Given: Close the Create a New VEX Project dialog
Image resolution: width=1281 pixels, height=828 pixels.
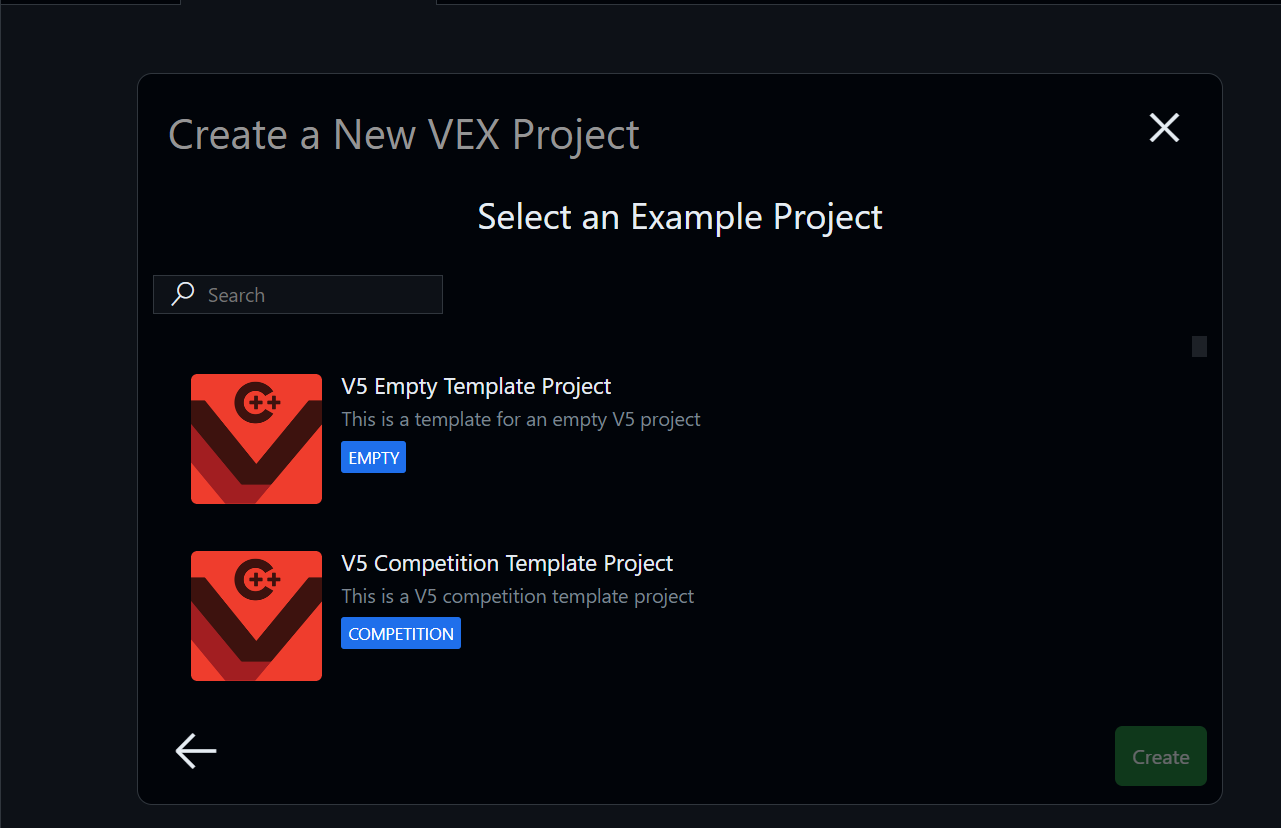Looking at the screenshot, I should pyautogui.click(x=1164, y=128).
